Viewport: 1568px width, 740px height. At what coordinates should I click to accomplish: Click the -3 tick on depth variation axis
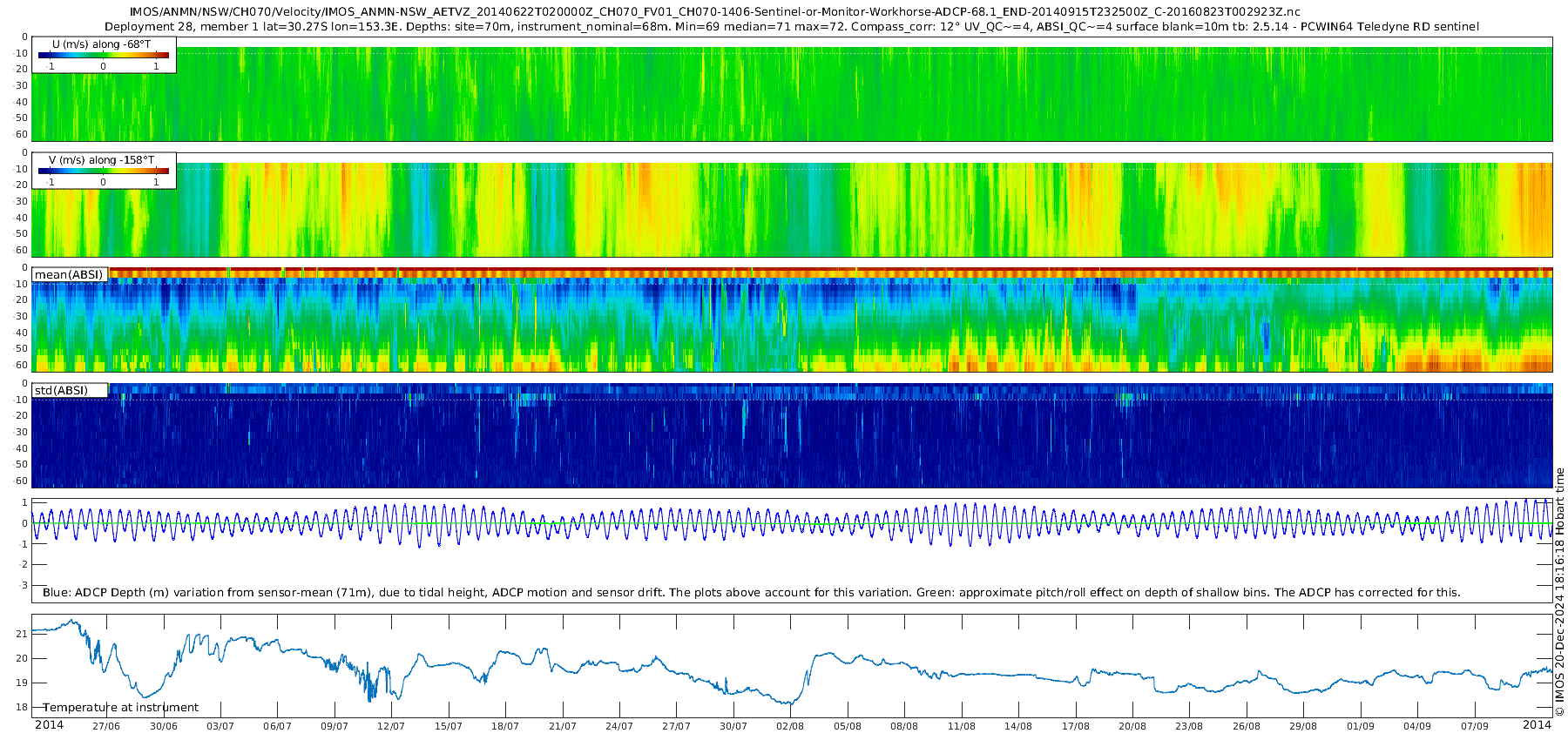(23, 585)
